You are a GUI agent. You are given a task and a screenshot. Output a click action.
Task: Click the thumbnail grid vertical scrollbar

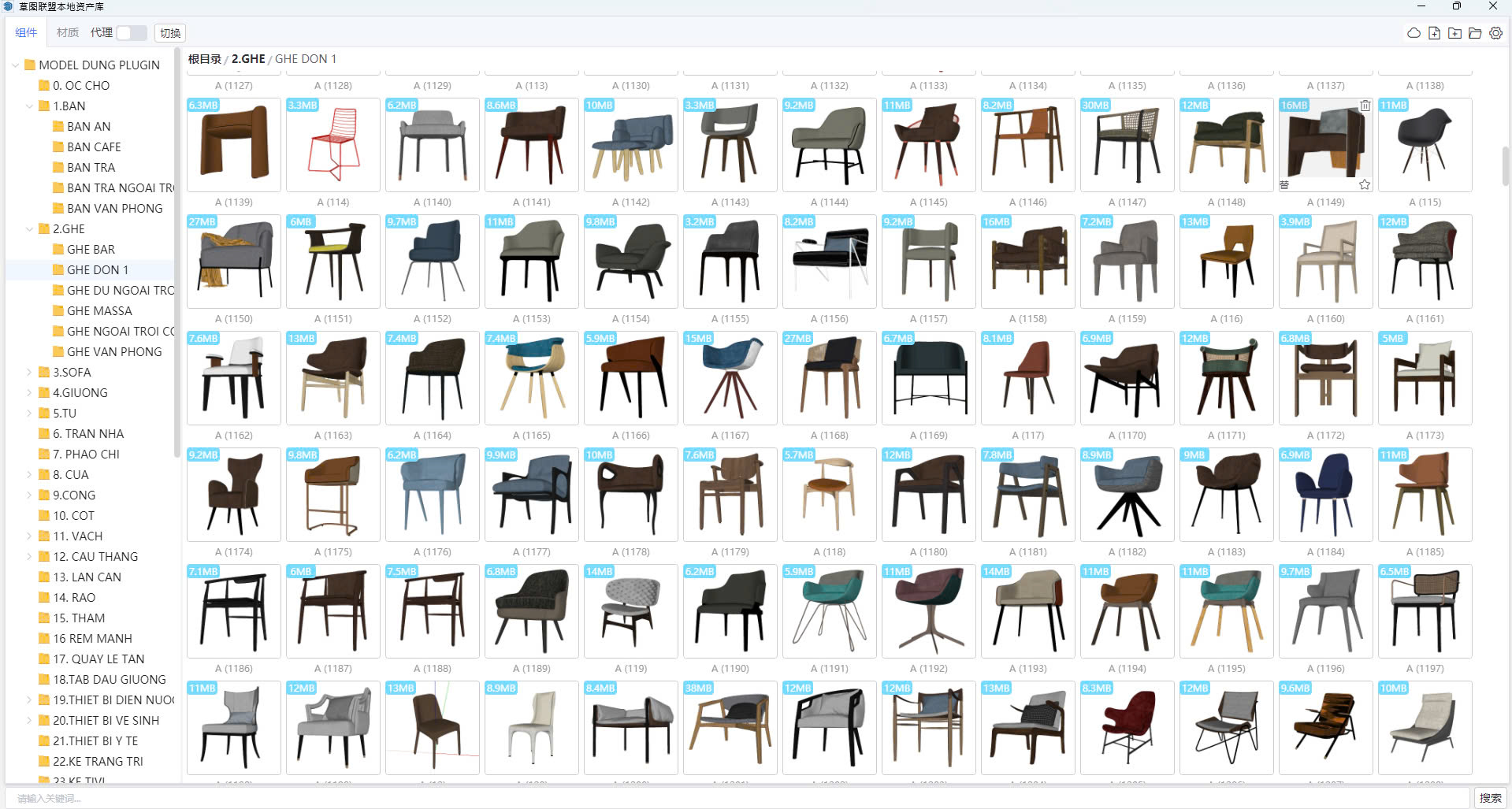[x=1506, y=166]
